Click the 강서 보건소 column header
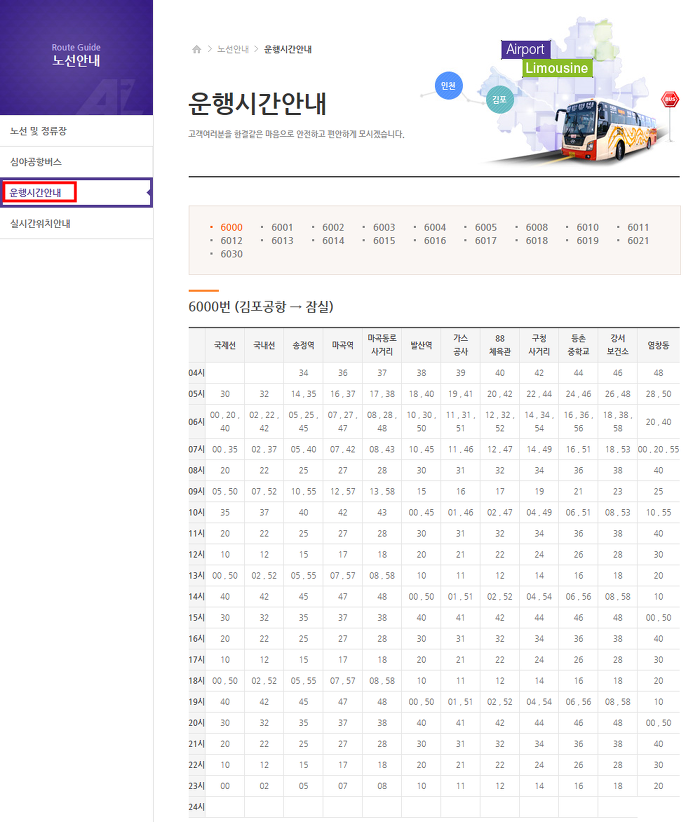 618,345
